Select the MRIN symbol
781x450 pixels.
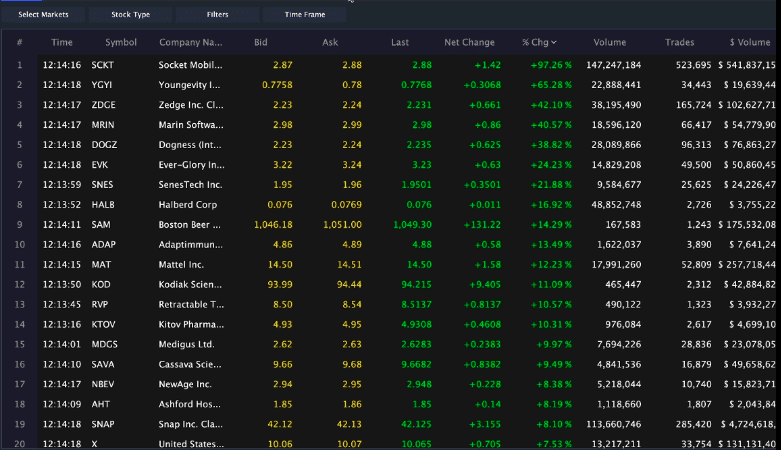[x=103, y=125]
